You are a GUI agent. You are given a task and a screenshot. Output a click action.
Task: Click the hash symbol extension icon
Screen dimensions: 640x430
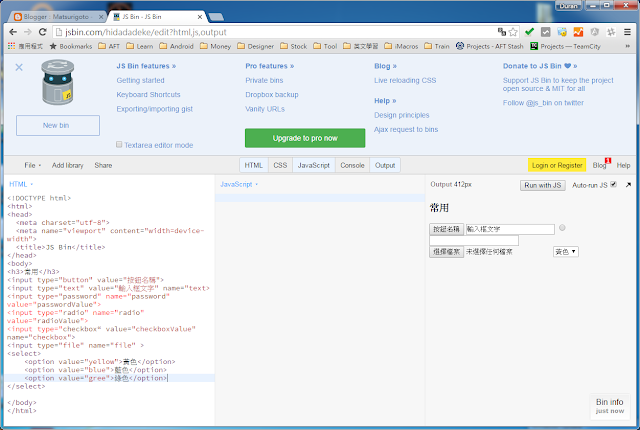pyautogui.click(x=611, y=32)
